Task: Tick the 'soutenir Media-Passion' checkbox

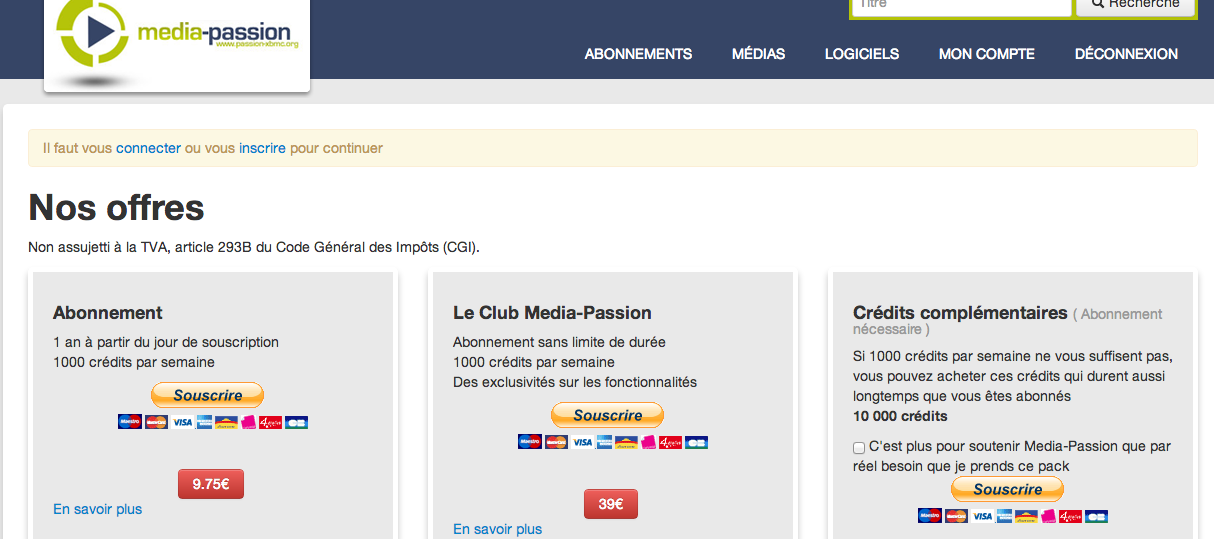Action: coord(859,448)
